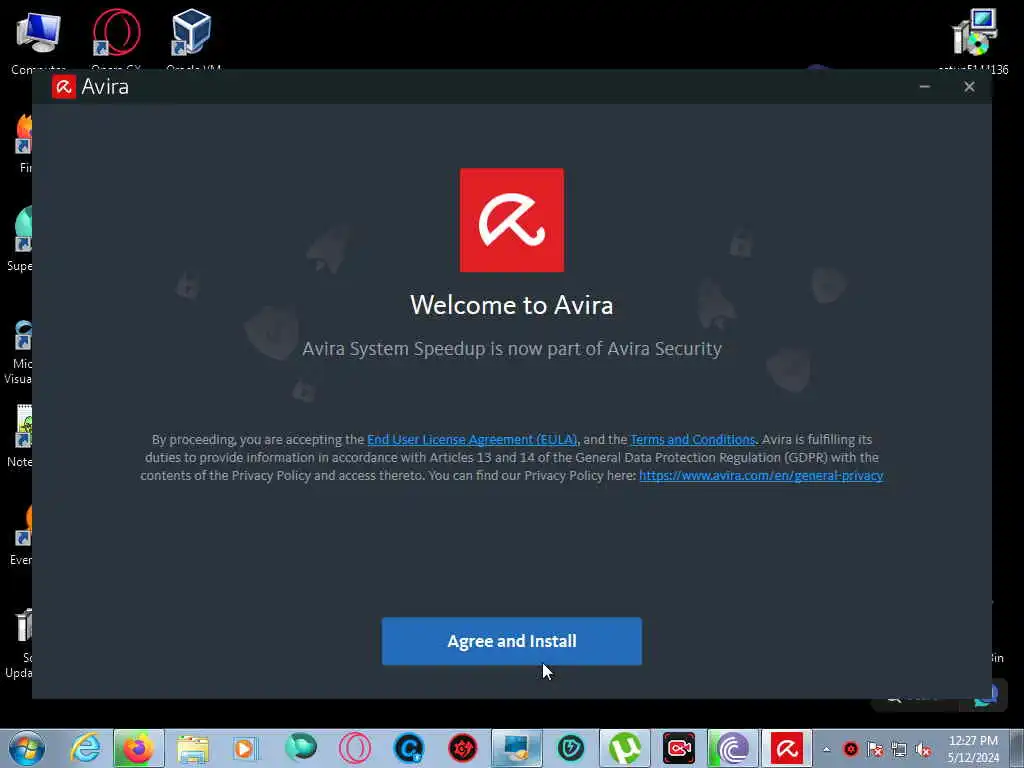Select the Computer desktop icon
The height and width of the screenshot is (768, 1024).
tap(38, 41)
